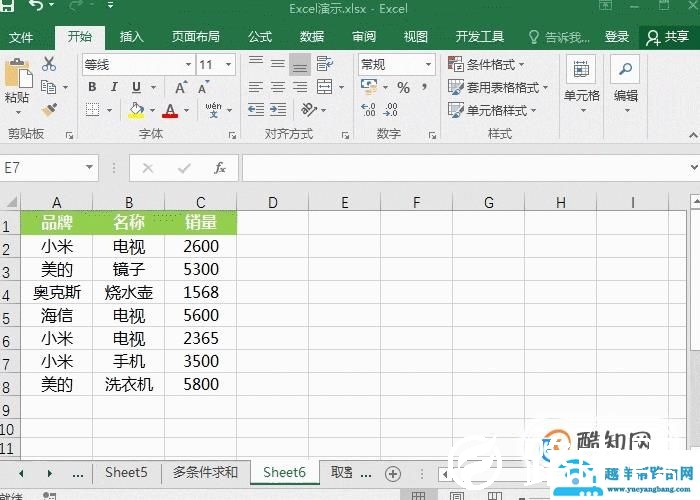Expand the 编辑 editing group
Viewport: 700px width, 500px height.
point(625,84)
